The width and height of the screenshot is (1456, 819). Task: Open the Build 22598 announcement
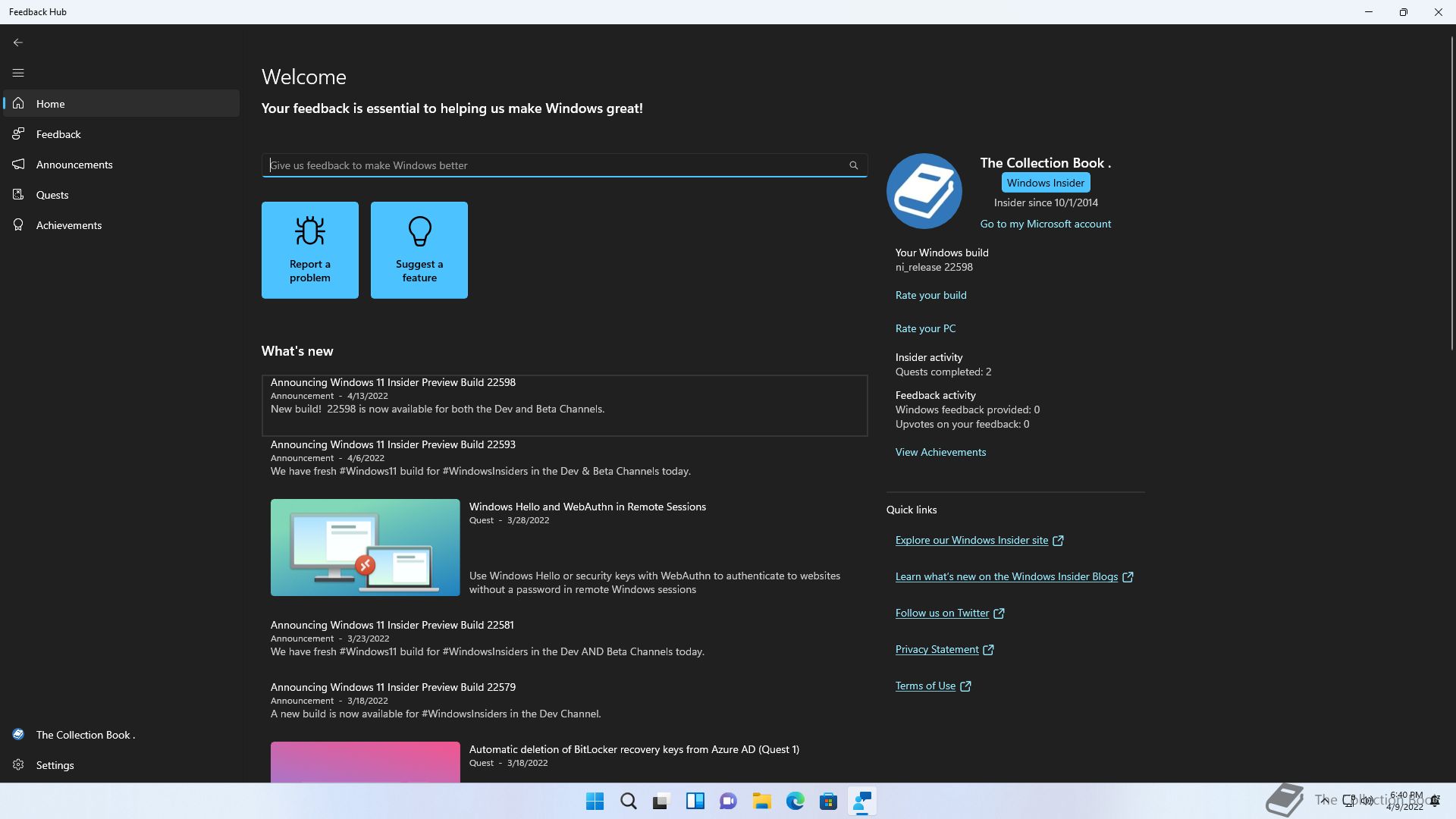point(565,406)
